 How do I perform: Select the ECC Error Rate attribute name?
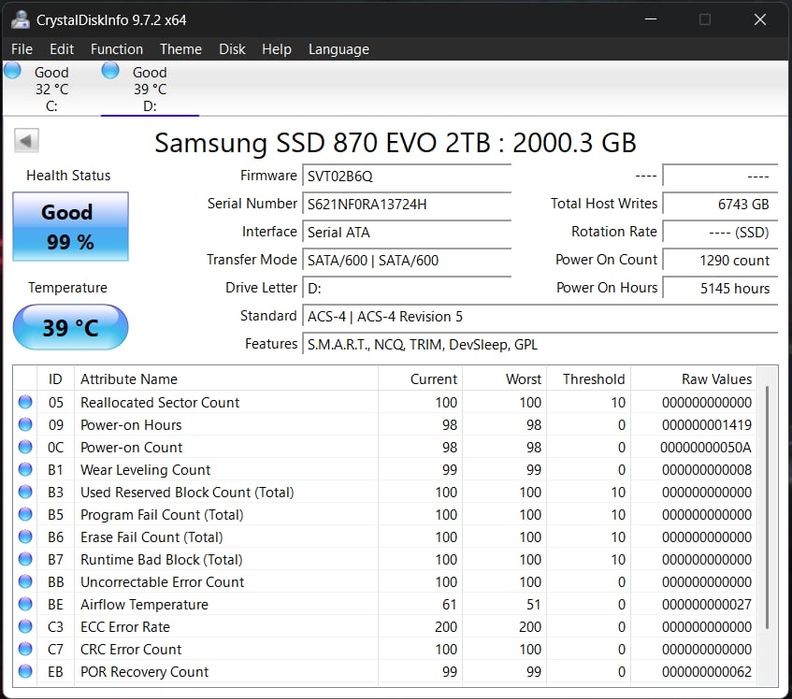click(x=125, y=626)
